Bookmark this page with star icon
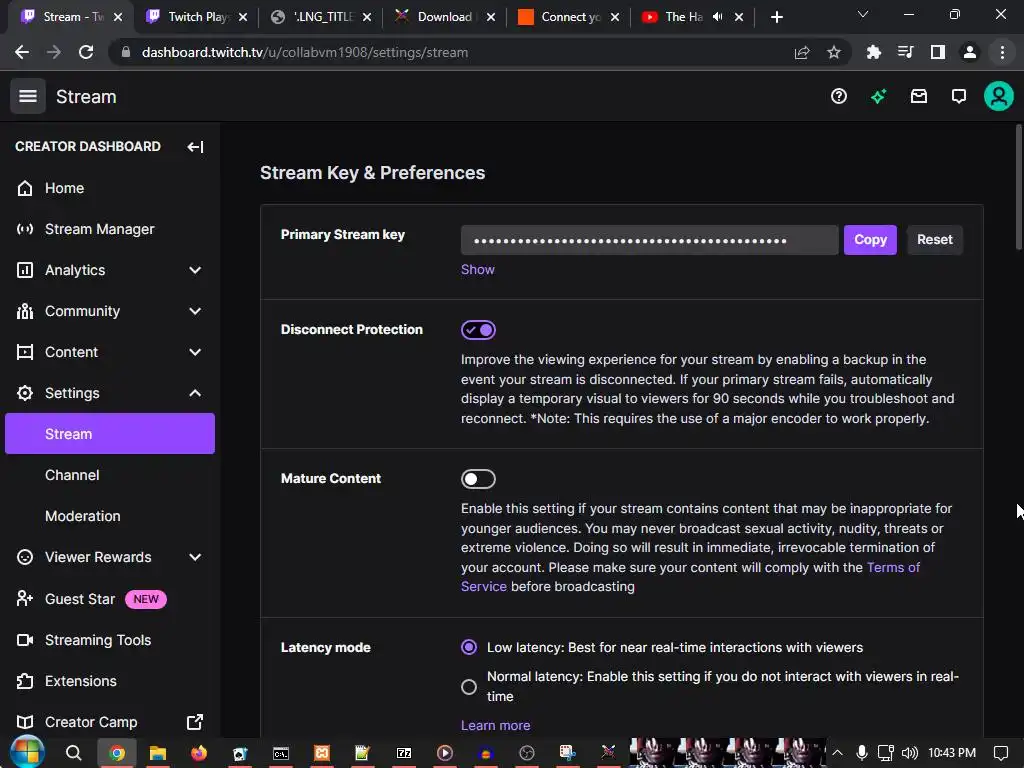Viewport: 1024px width, 768px height. tap(833, 52)
